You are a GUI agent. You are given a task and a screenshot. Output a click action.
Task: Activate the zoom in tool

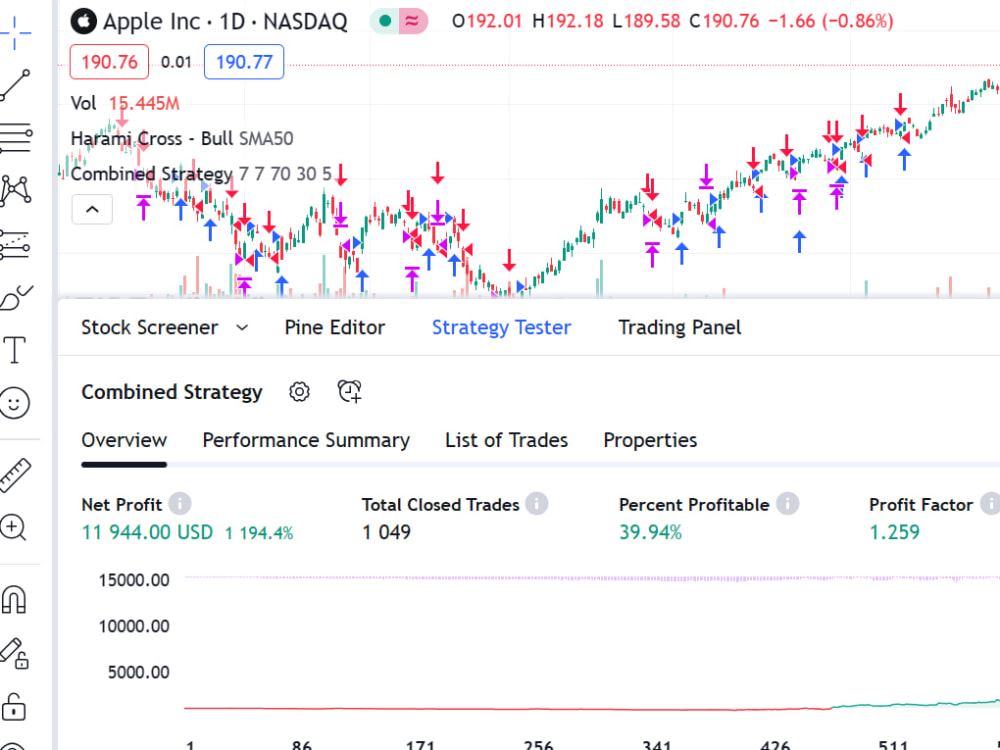13,528
